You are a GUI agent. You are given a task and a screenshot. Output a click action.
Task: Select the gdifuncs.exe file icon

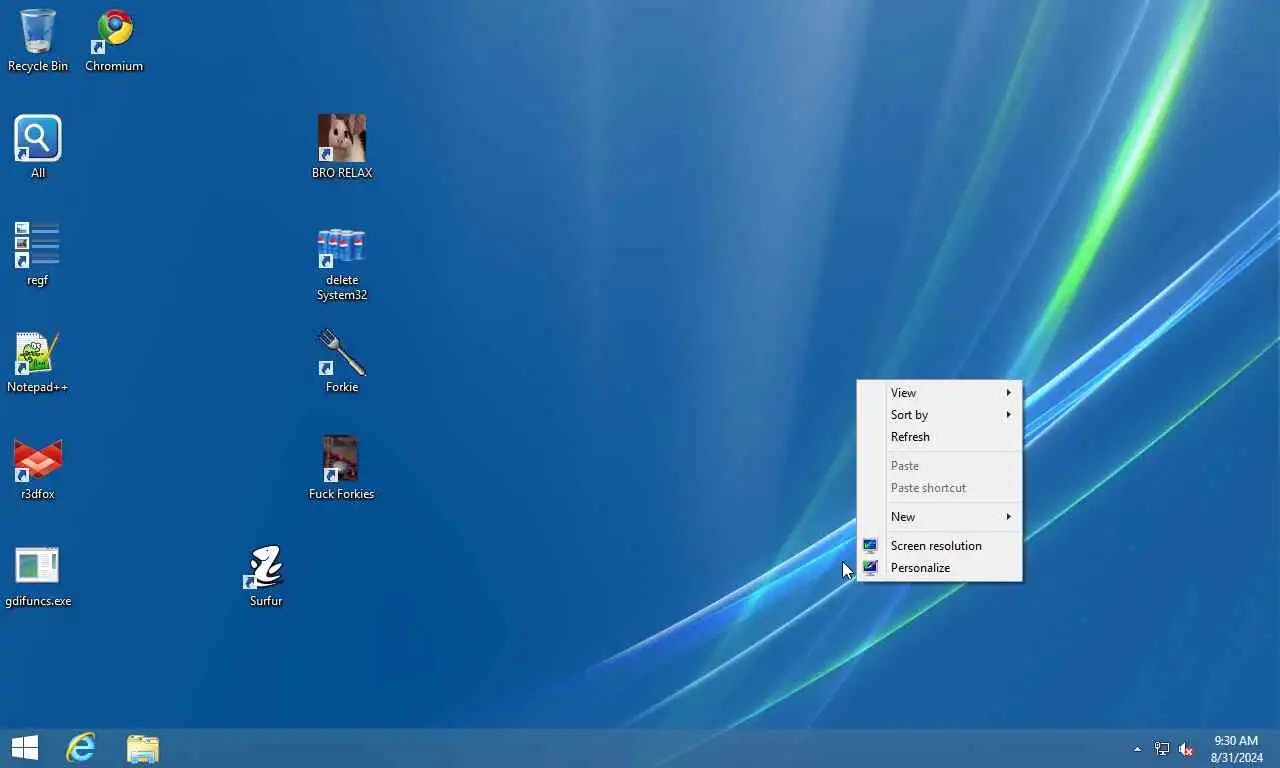click(x=38, y=576)
